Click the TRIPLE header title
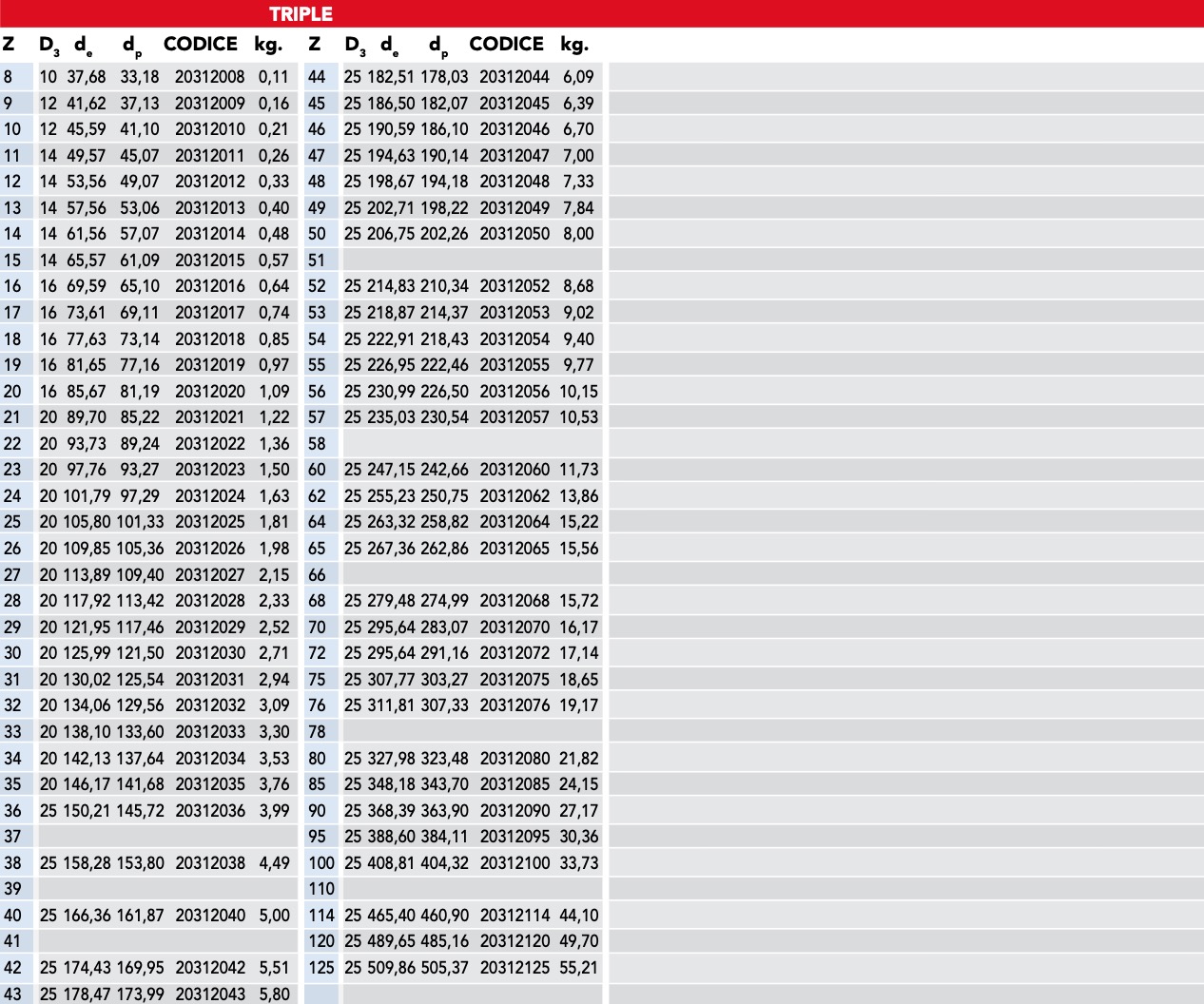The image size is (1204, 1004). tap(301, 14)
